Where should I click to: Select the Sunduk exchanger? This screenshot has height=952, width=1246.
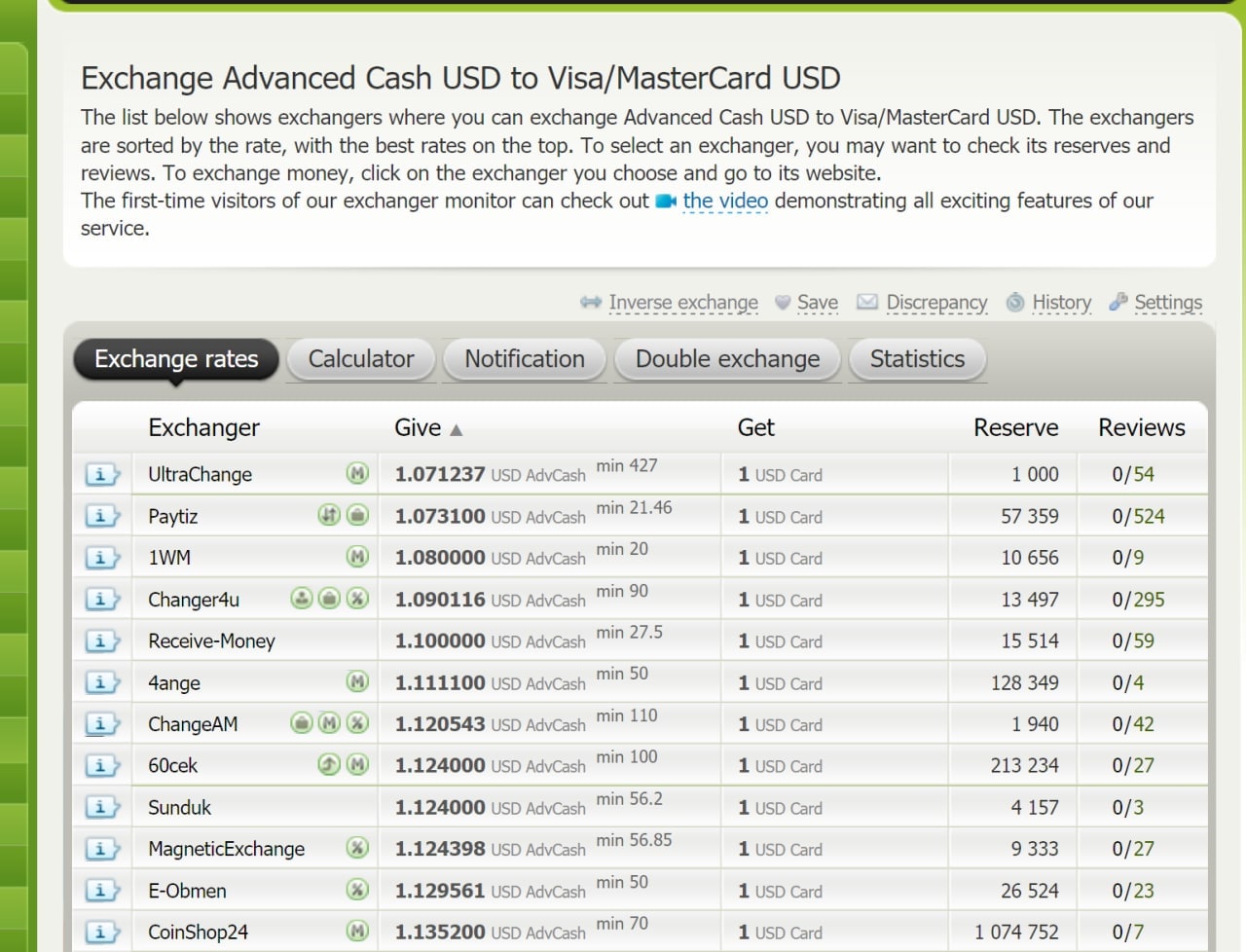coord(179,807)
